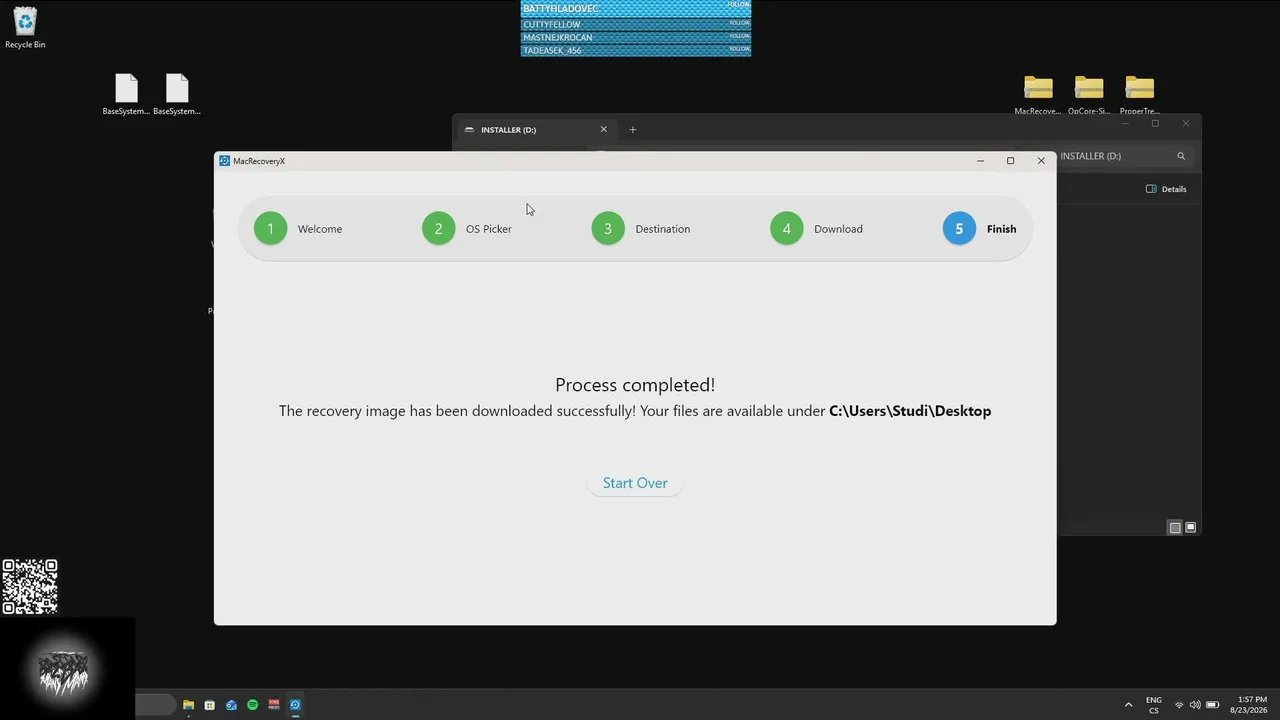Select the Recycle Bin desktop icon

coord(25,28)
